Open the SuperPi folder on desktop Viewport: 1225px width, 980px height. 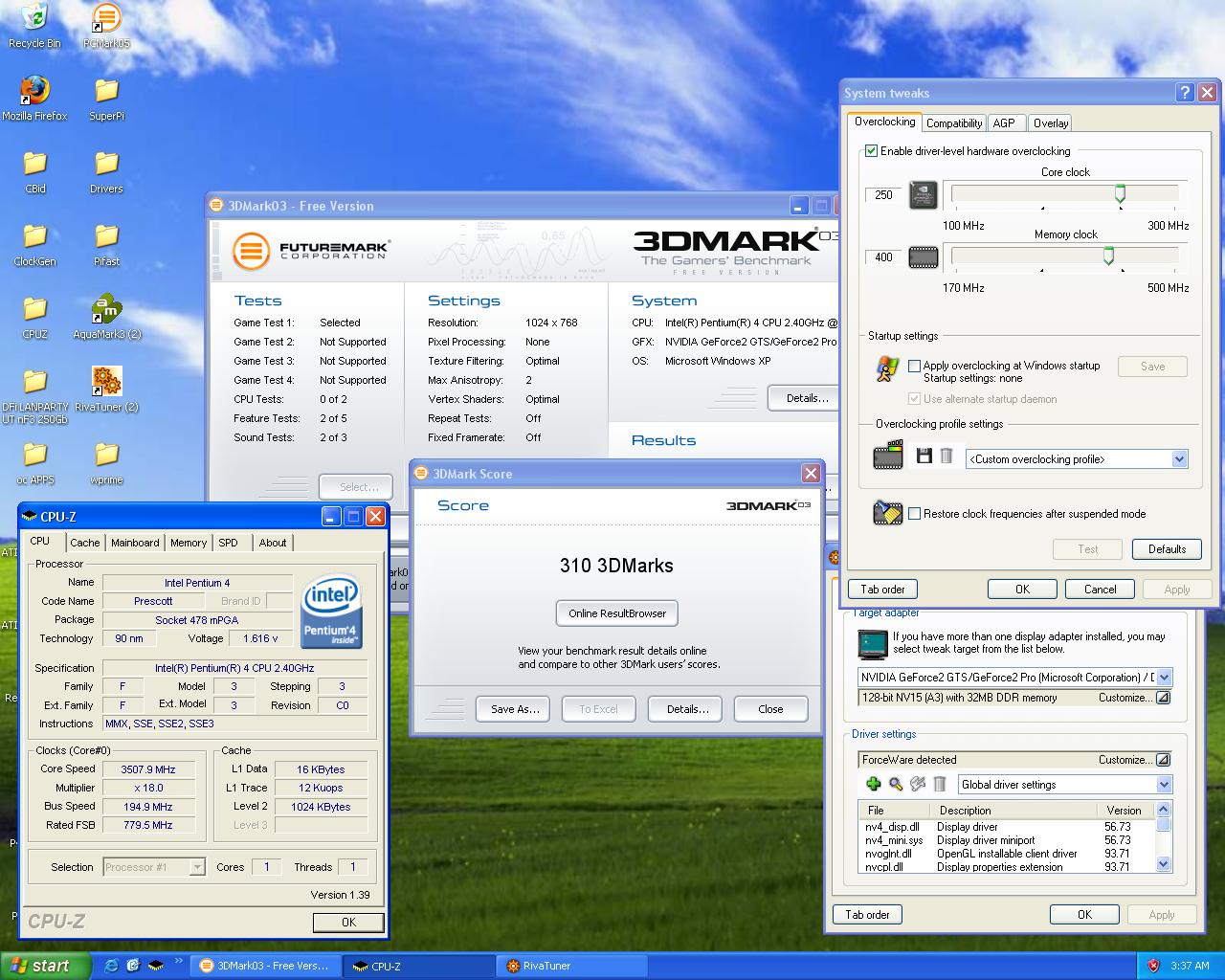(106, 99)
